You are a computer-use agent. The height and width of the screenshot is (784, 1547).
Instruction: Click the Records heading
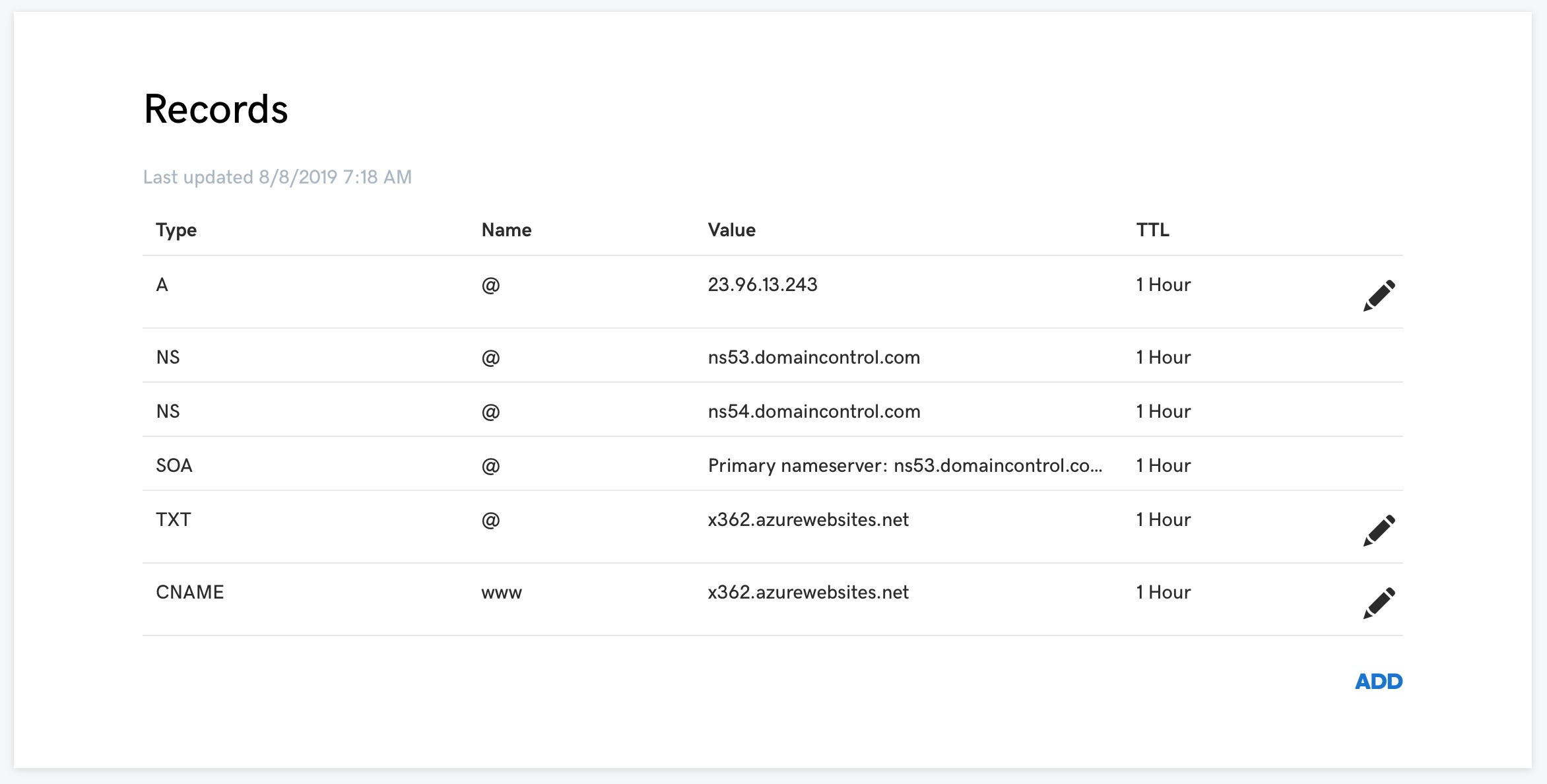coord(216,109)
